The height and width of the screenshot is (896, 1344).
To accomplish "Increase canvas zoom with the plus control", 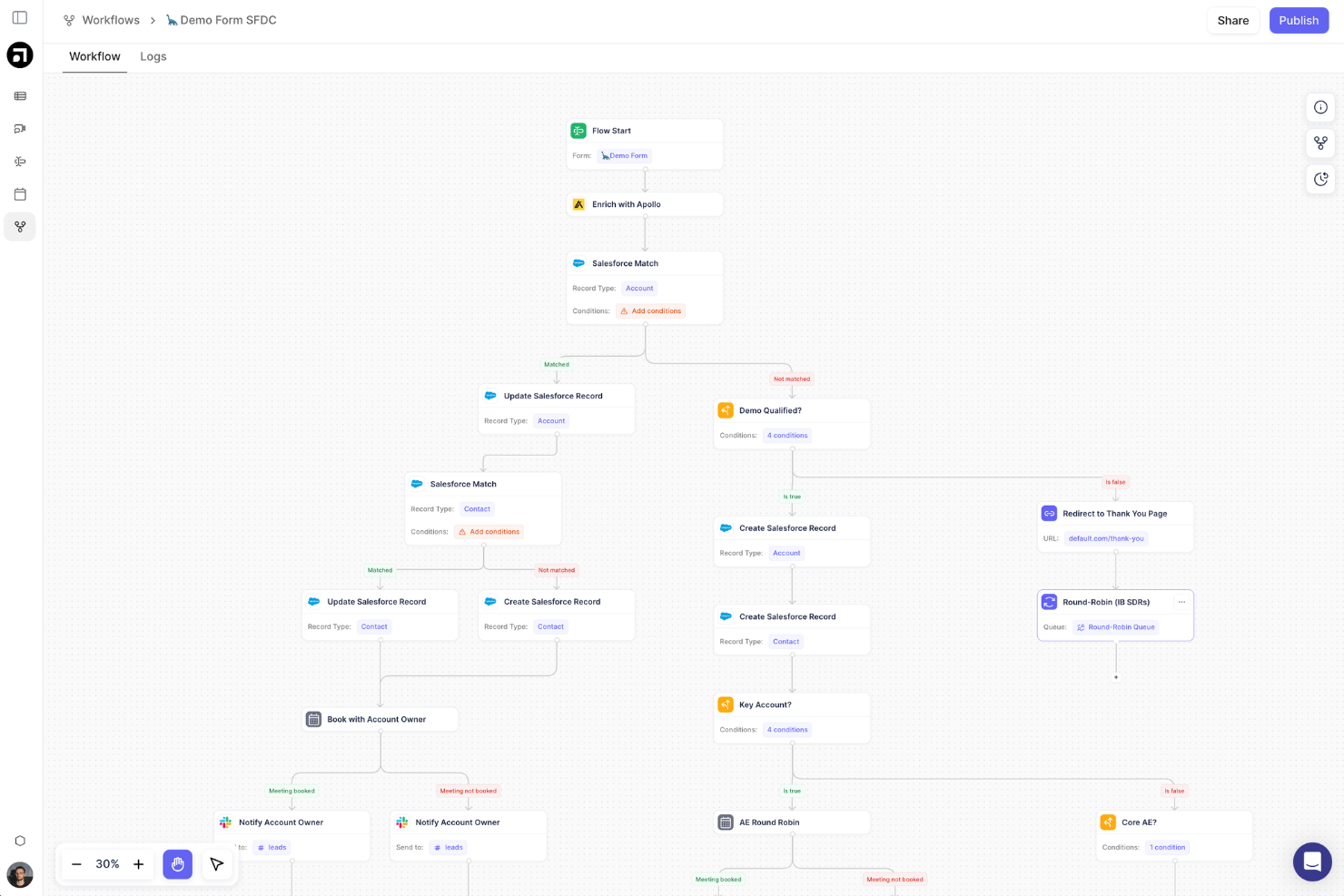I will 138,864.
